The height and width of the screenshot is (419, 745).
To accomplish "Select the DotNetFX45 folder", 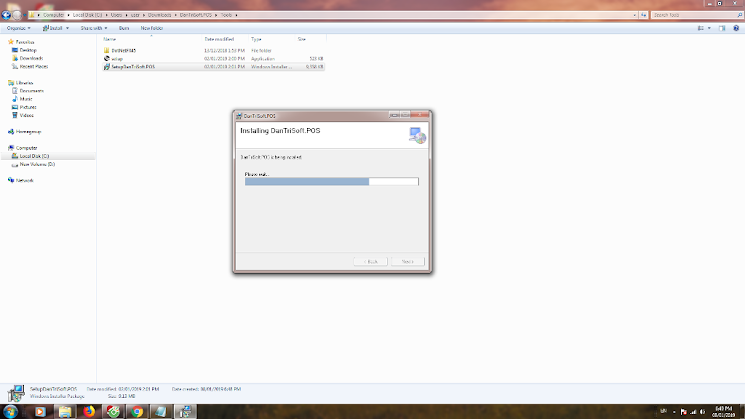I will (x=213, y=50).
